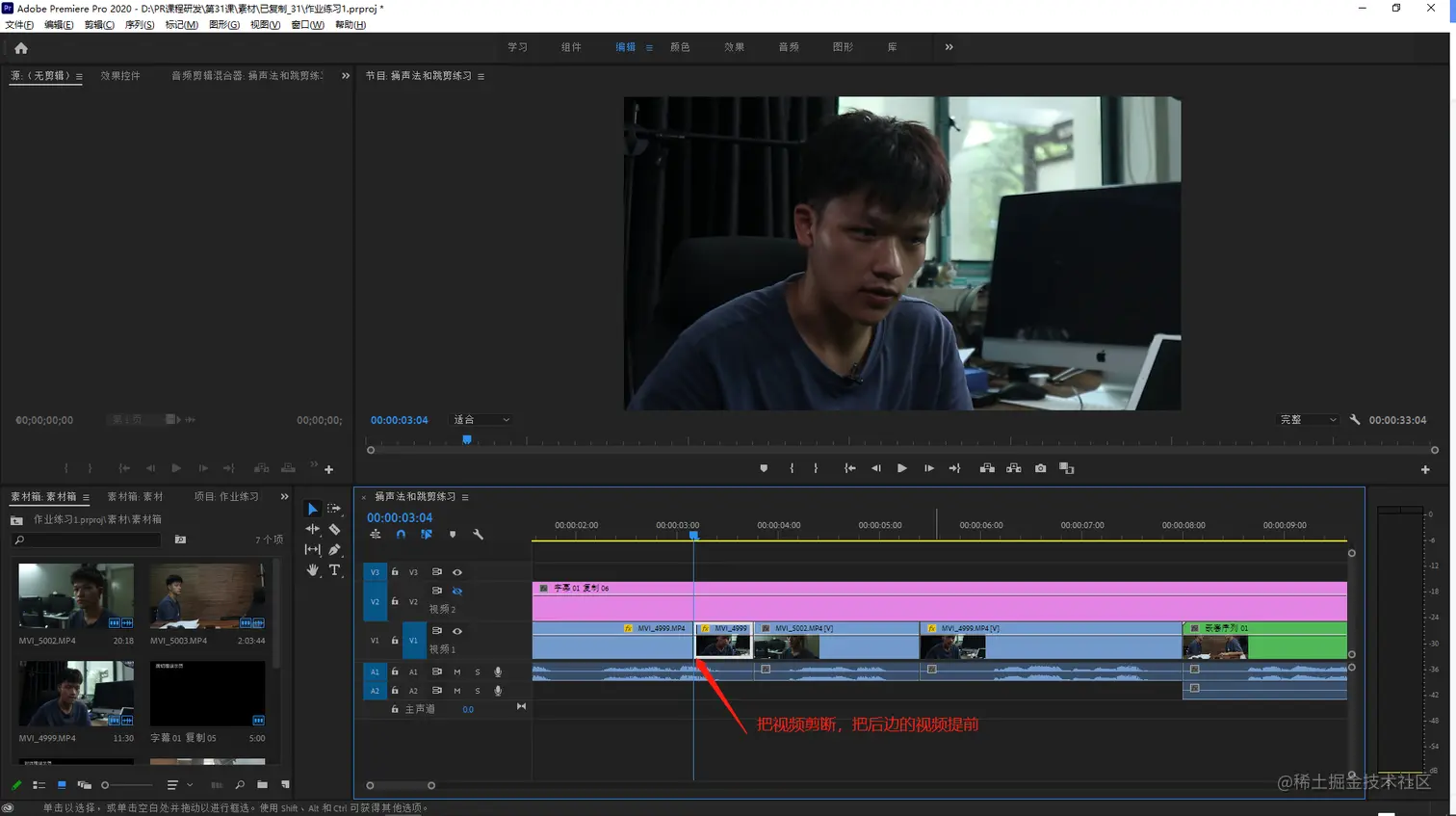The width and height of the screenshot is (1456, 816).
Task: Enable voice-over record on A1
Action: pos(498,671)
